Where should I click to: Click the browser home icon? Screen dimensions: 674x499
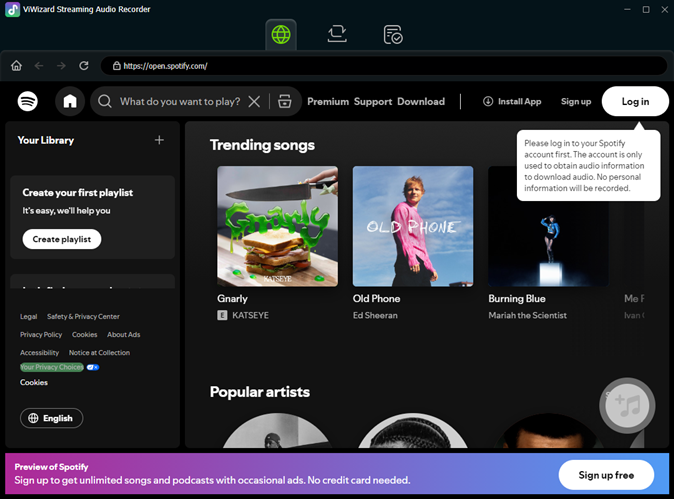(16, 66)
